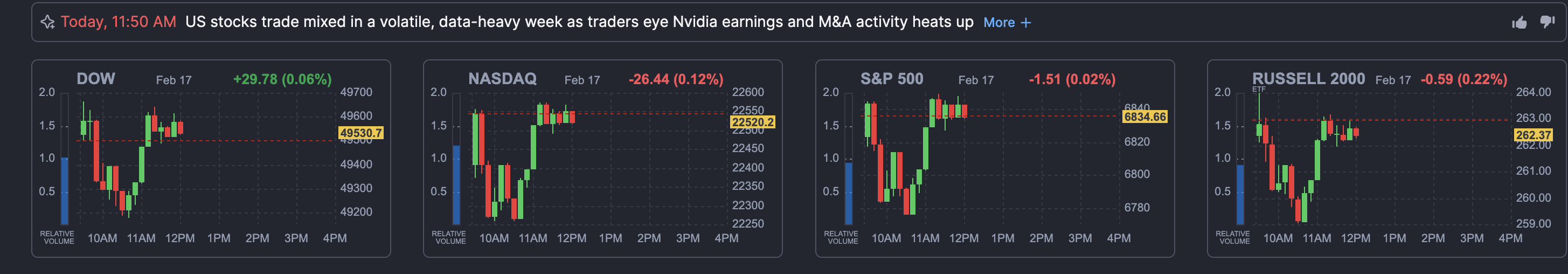The height and width of the screenshot is (274, 1568).
Task: Click the Russell 2000 -0.59 (0.22%) change value
Action: click(x=1463, y=79)
